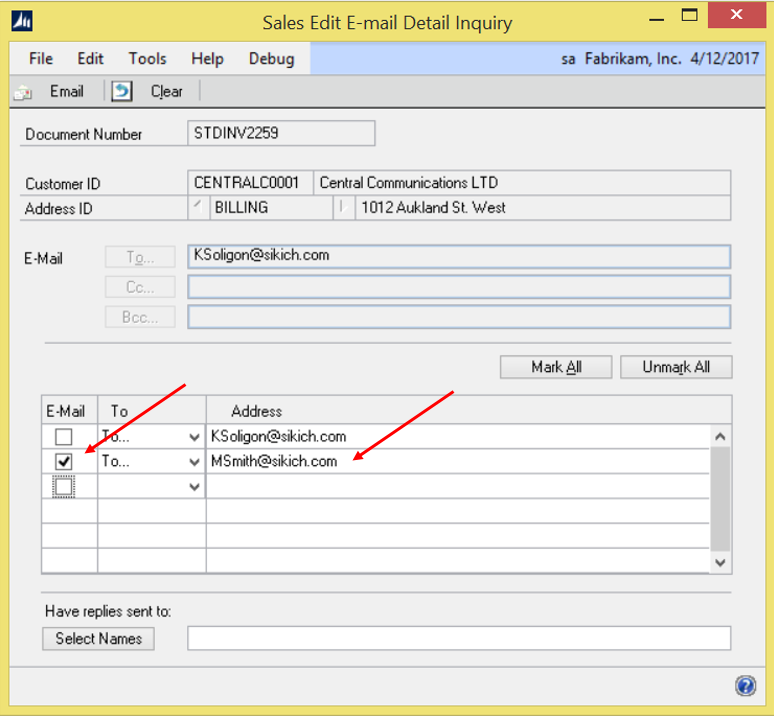Open the blue help question mark icon
774x716 pixels.
pos(745,686)
